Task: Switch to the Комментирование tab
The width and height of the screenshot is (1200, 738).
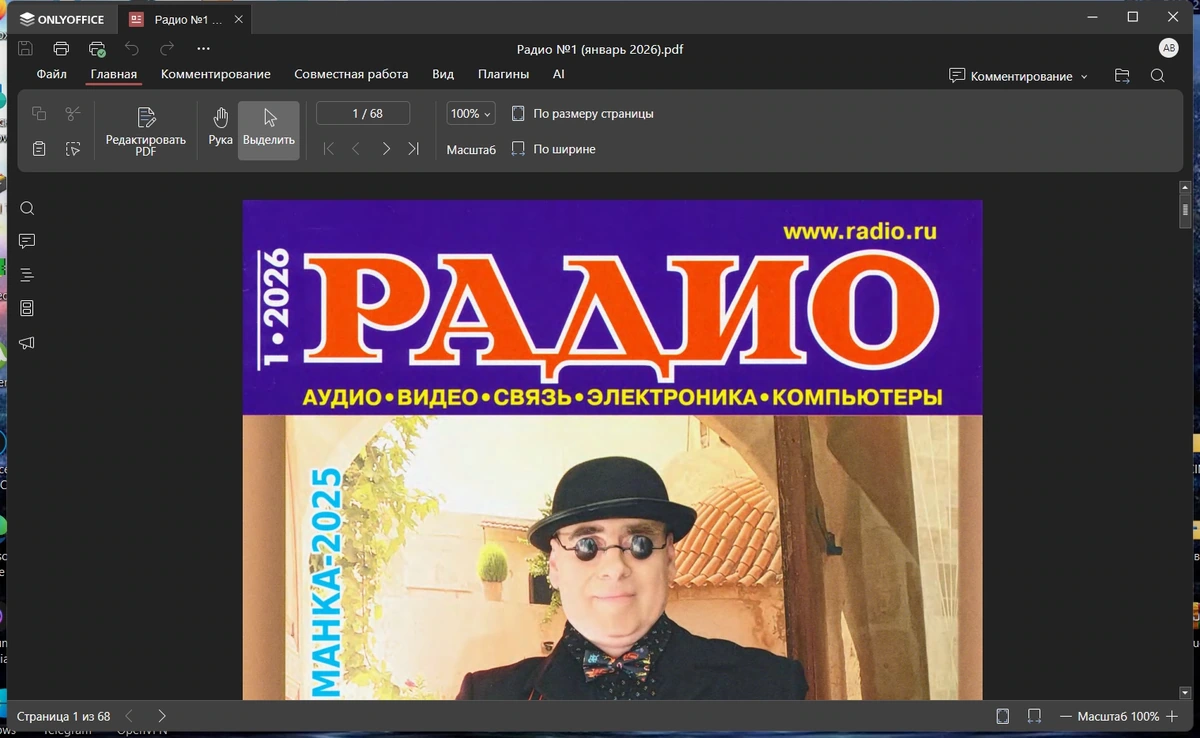Action: click(216, 74)
